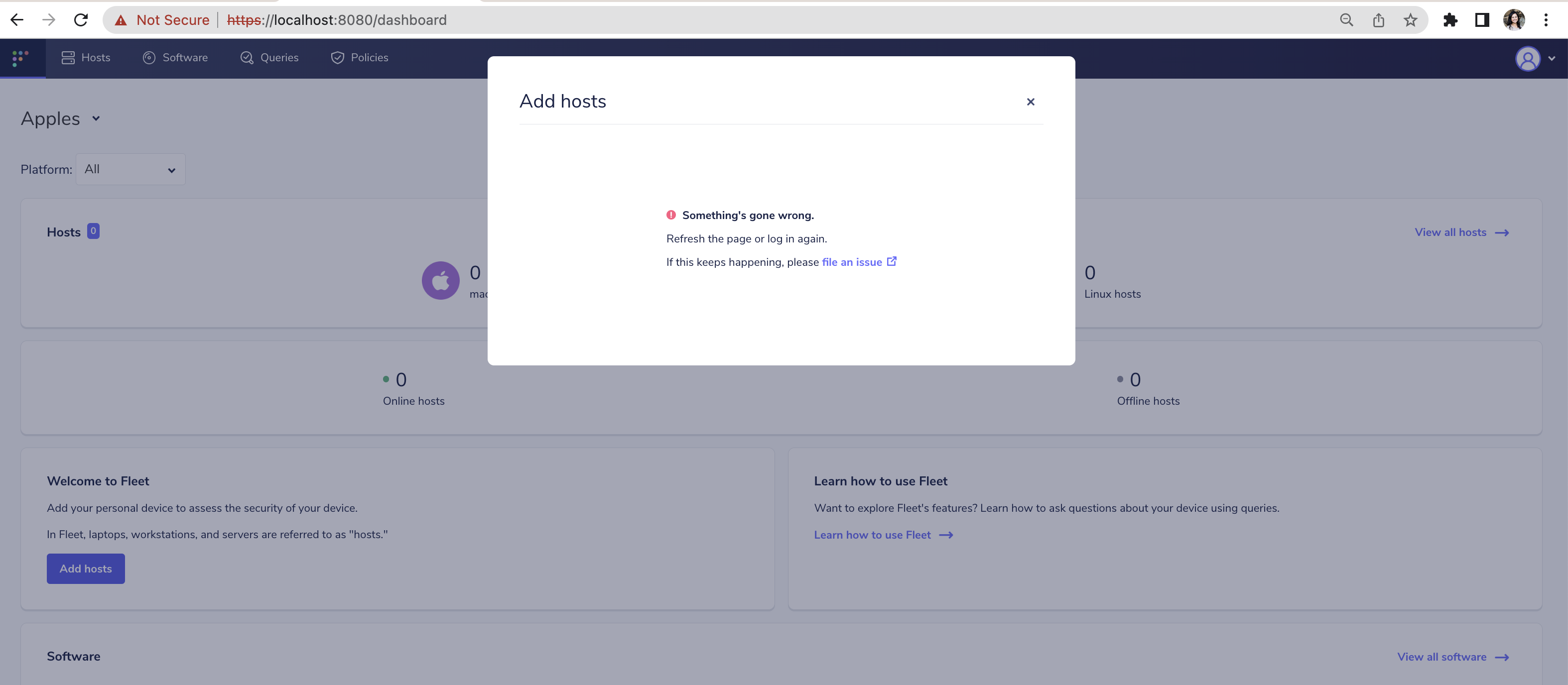Click the Apple icon in the Hosts card
This screenshot has width=1568, height=685.
point(440,280)
